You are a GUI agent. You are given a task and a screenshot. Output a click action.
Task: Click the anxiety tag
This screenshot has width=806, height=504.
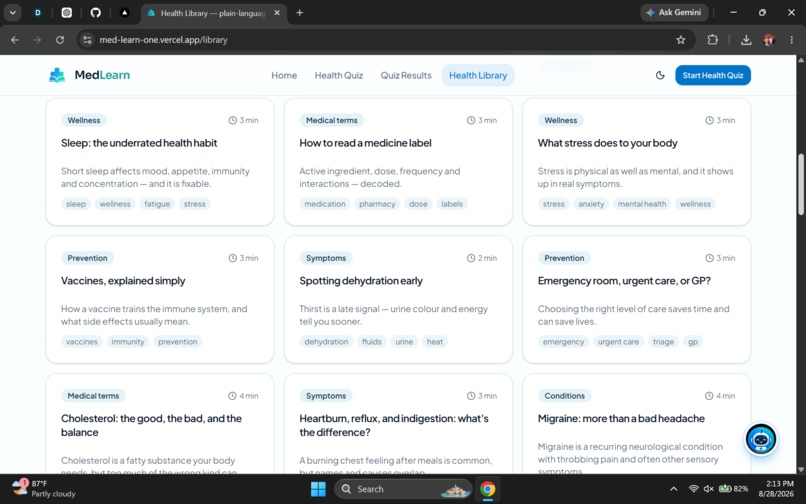coord(591,204)
